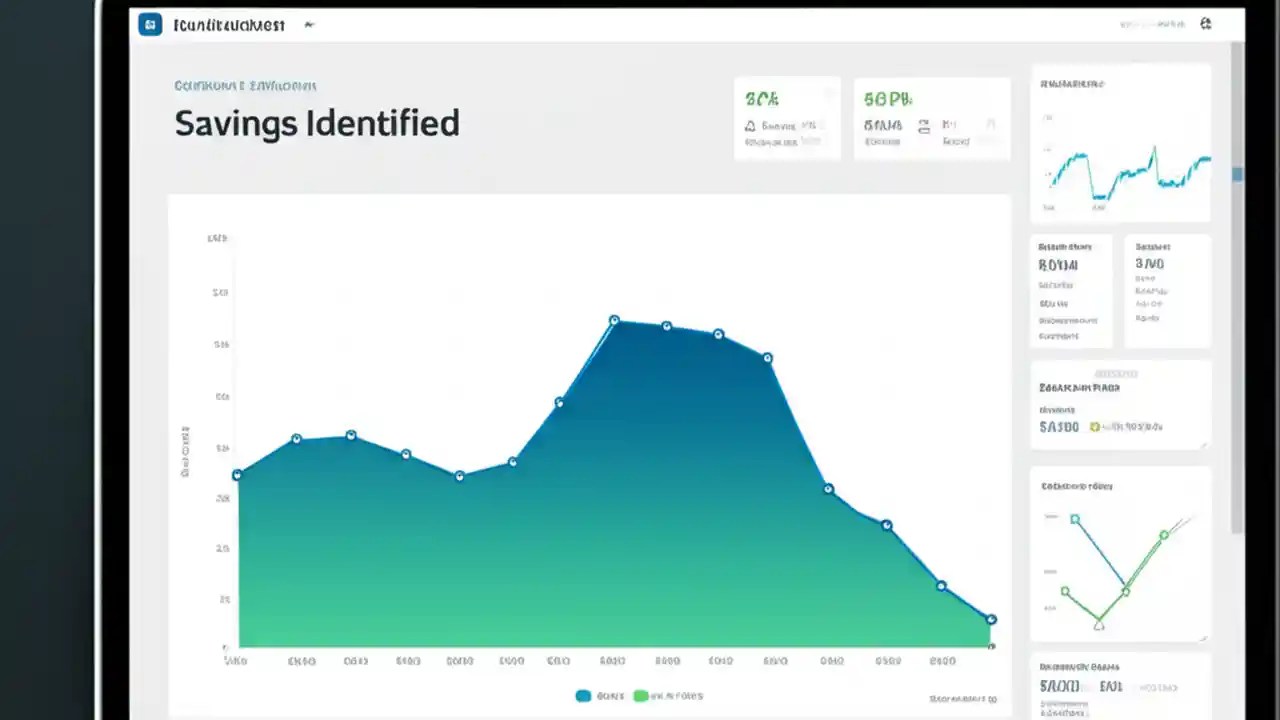Screen dimensions: 1280x720
Task: Click the piggy-bank icon inside the first stat card
Action: 749,126
